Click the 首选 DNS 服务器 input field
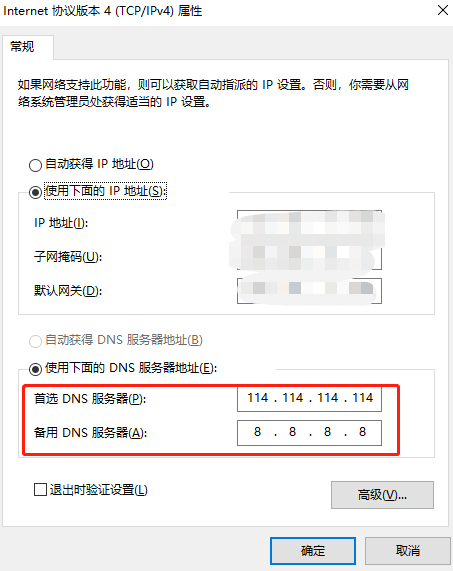This screenshot has width=453, height=571. [309, 399]
